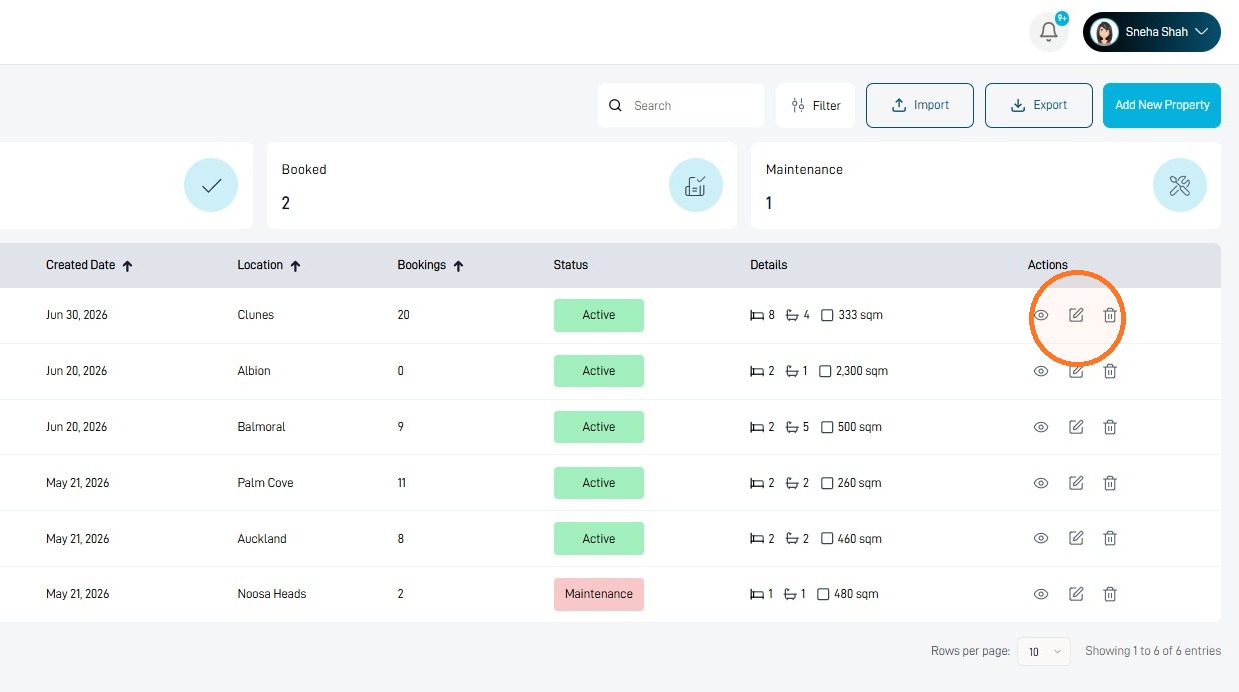View the Noosa Heads property details
The height and width of the screenshot is (692, 1239).
[x=1041, y=594]
